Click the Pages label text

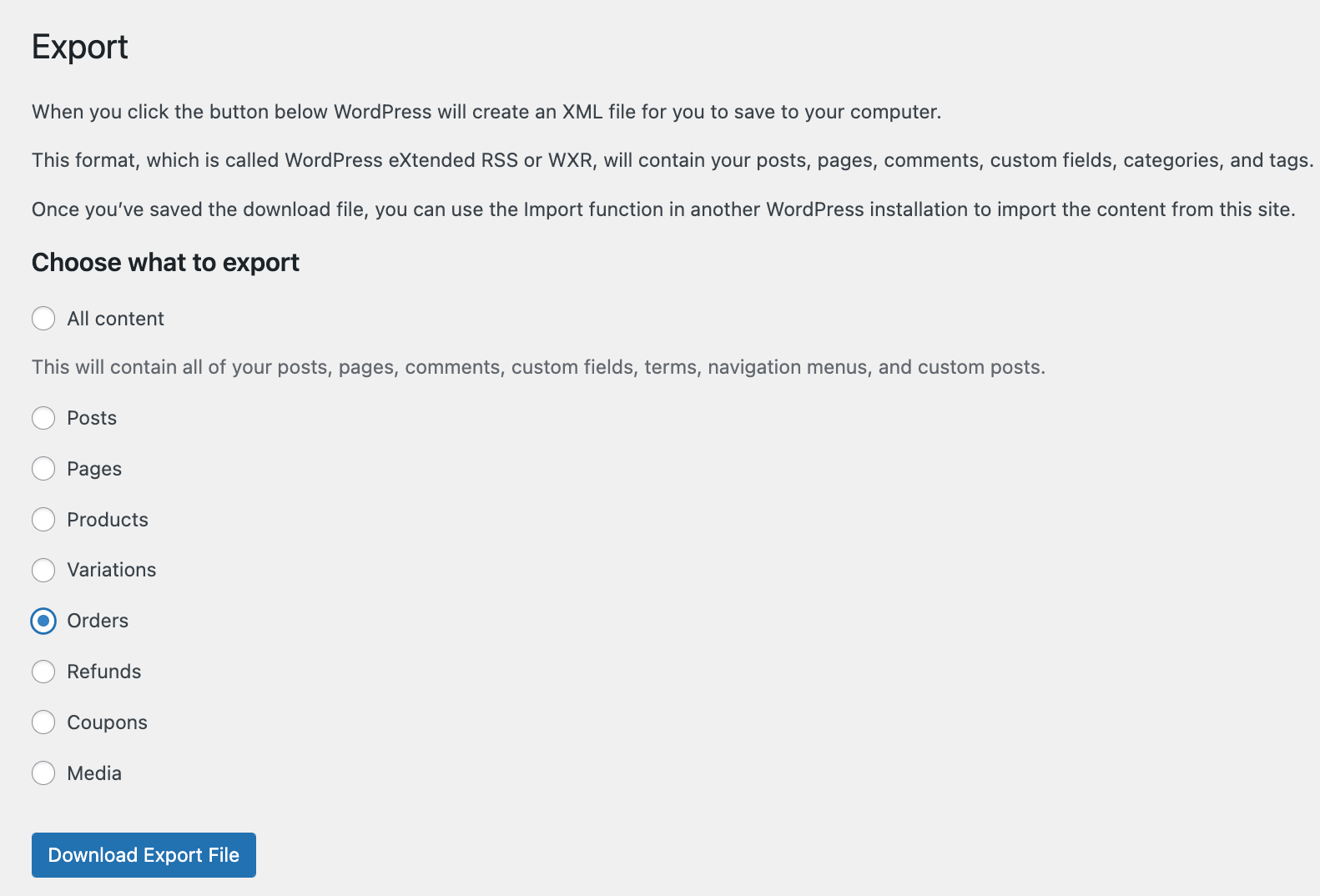94,469
